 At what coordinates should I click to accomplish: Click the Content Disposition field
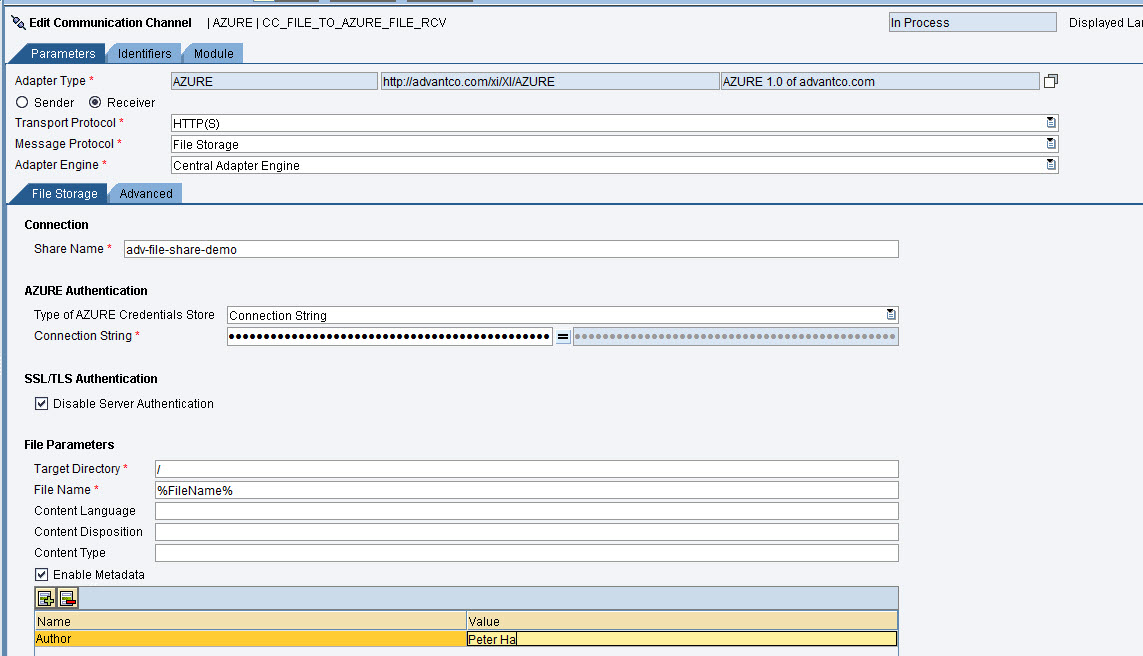(526, 532)
